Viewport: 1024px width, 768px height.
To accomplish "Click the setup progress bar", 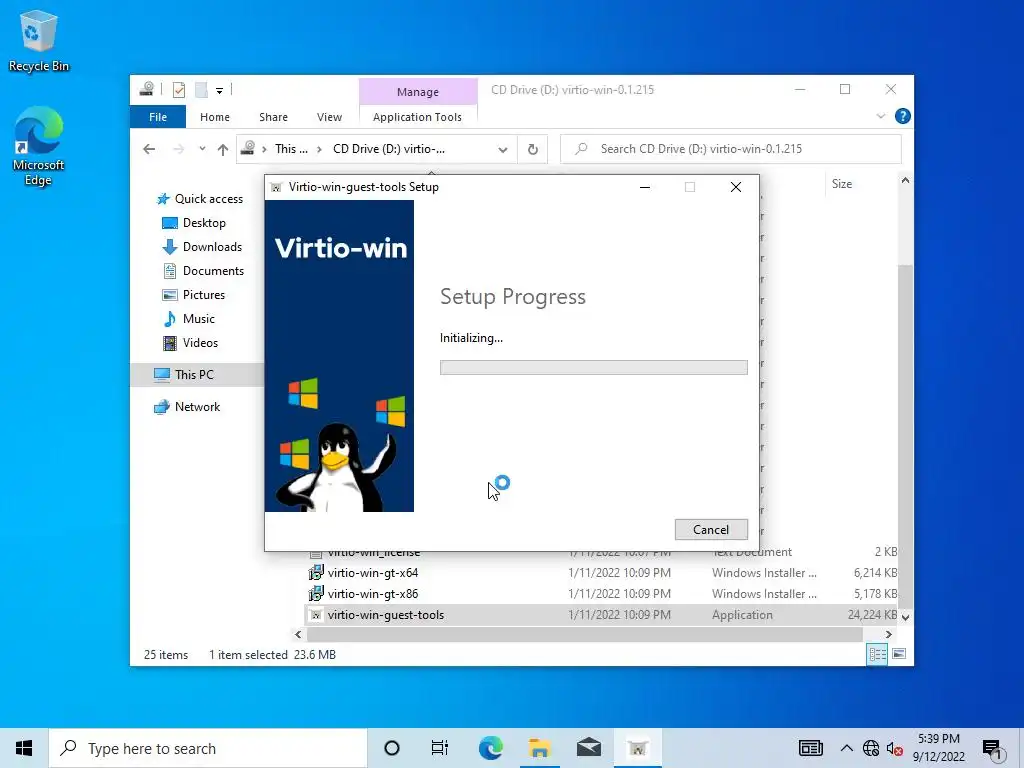I will pos(594,368).
